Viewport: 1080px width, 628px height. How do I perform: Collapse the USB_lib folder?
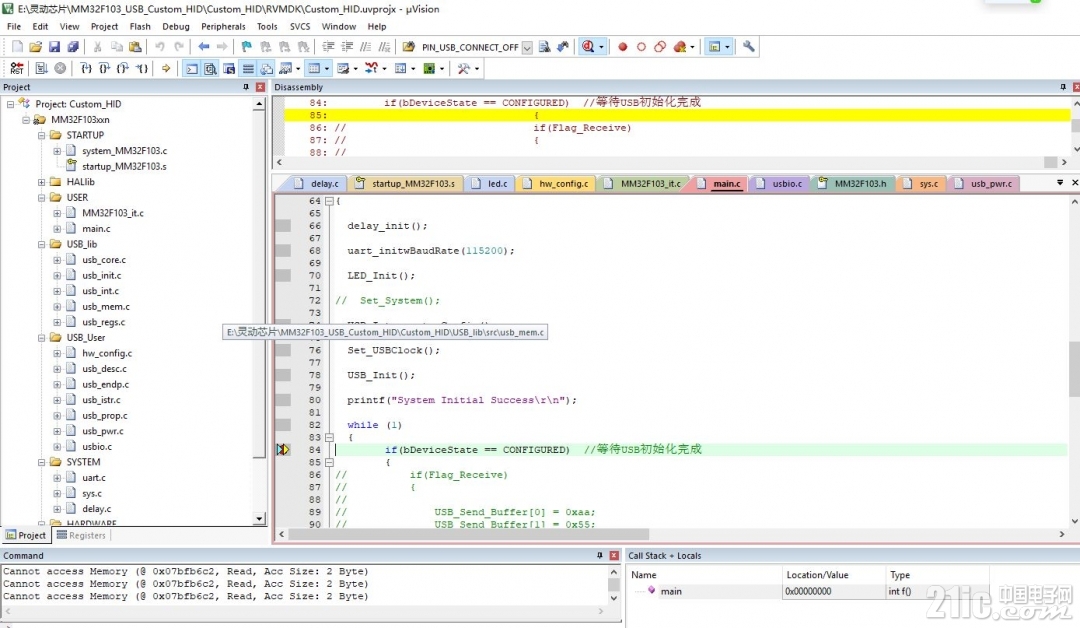click(41, 244)
